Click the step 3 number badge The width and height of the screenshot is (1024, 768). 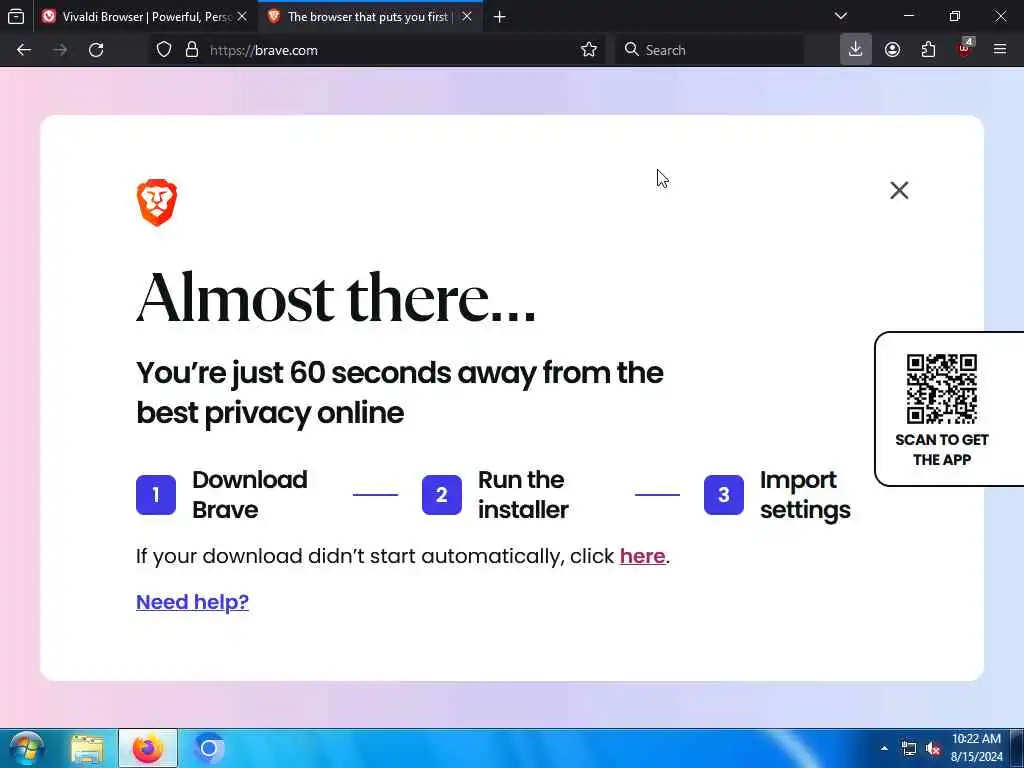coord(724,495)
